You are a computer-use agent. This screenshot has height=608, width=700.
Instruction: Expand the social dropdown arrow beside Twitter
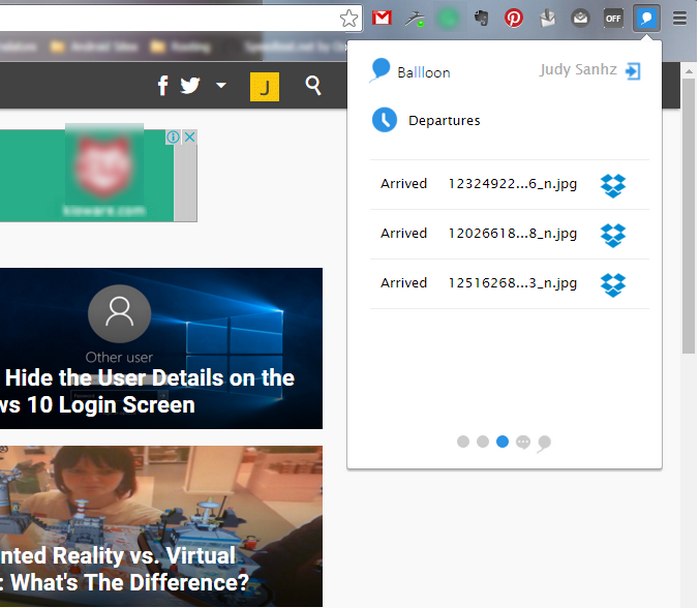pyautogui.click(x=221, y=86)
